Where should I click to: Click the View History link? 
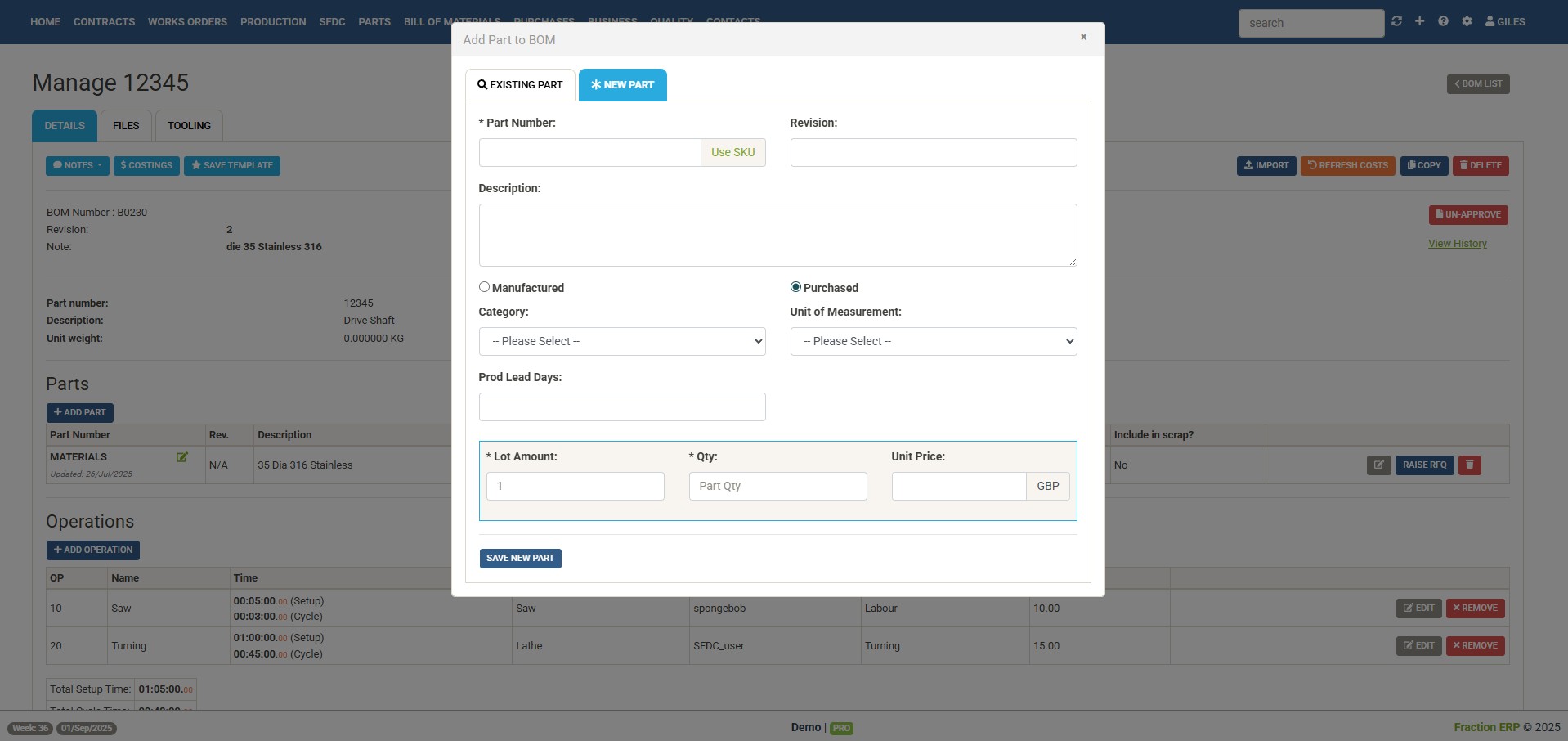tap(1458, 243)
